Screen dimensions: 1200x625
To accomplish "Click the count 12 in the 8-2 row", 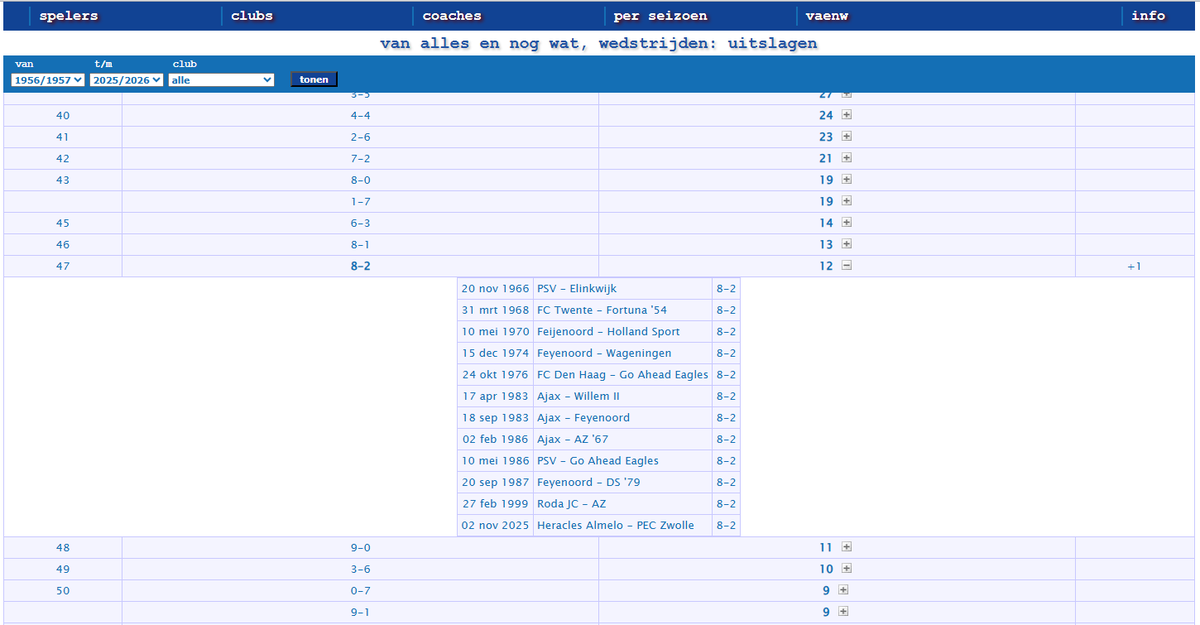I will (826, 266).
